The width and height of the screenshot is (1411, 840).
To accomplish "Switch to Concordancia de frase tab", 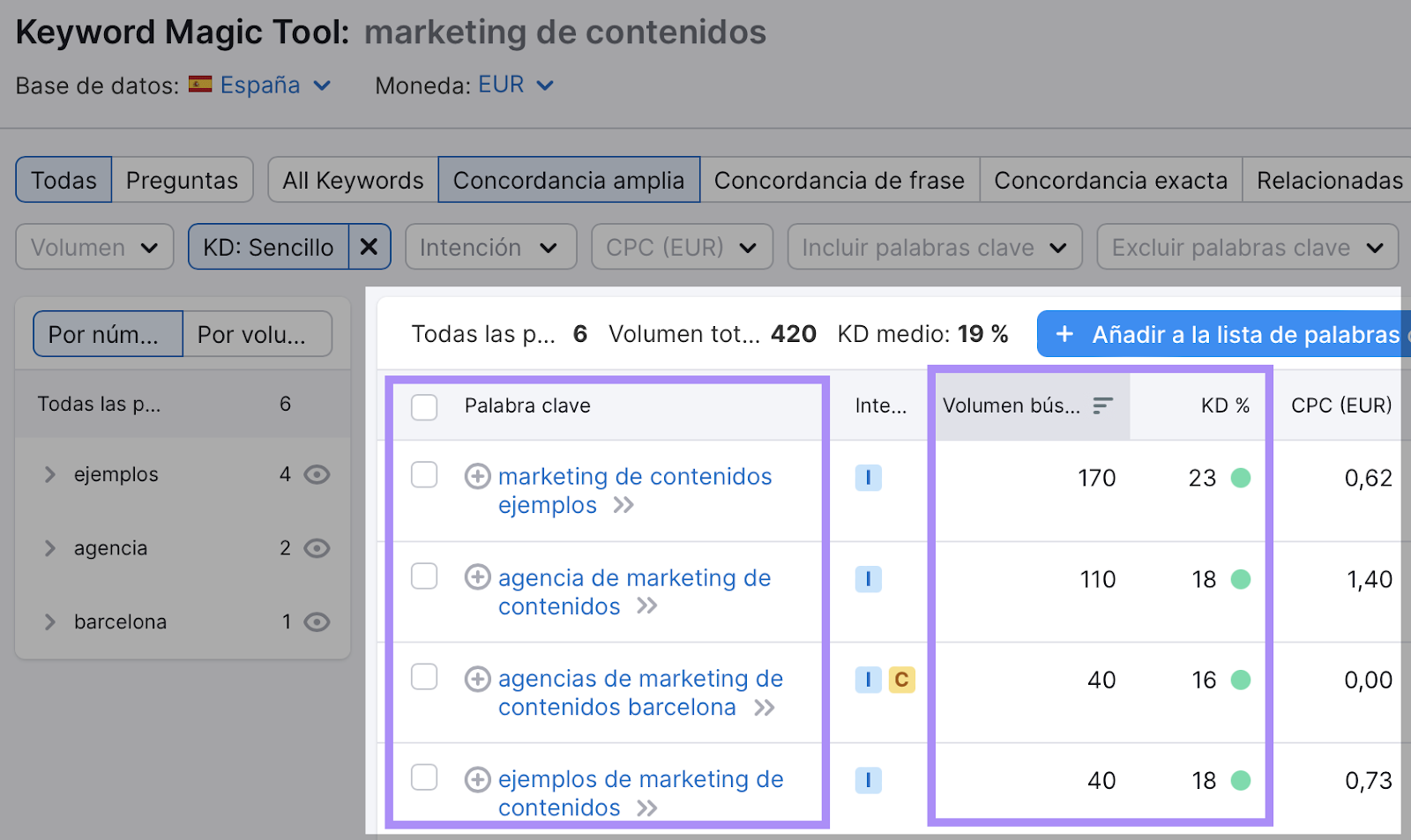I will coord(839,180).
